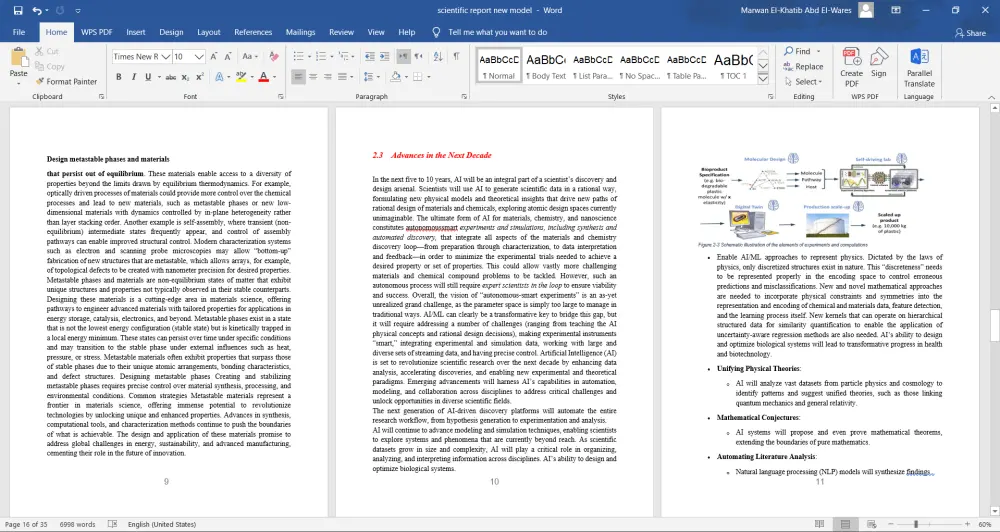Expand the Styles gallery
Screen dimensions: 1000x532
763,80
